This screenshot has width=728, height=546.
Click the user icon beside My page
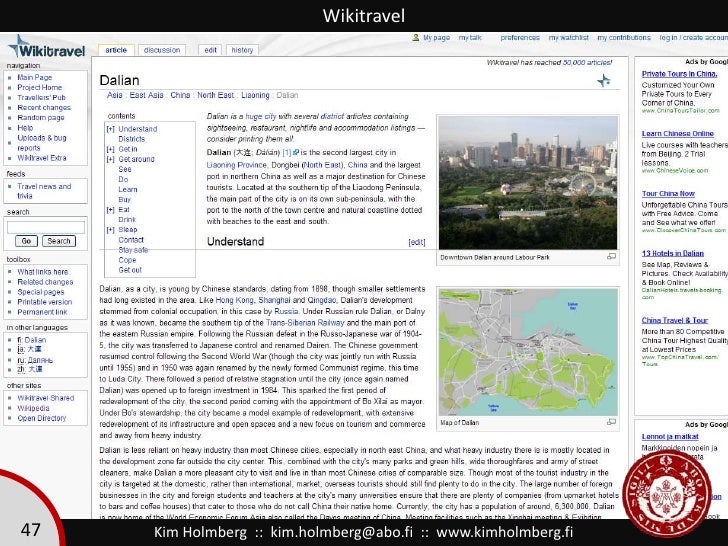coord(416,38)
